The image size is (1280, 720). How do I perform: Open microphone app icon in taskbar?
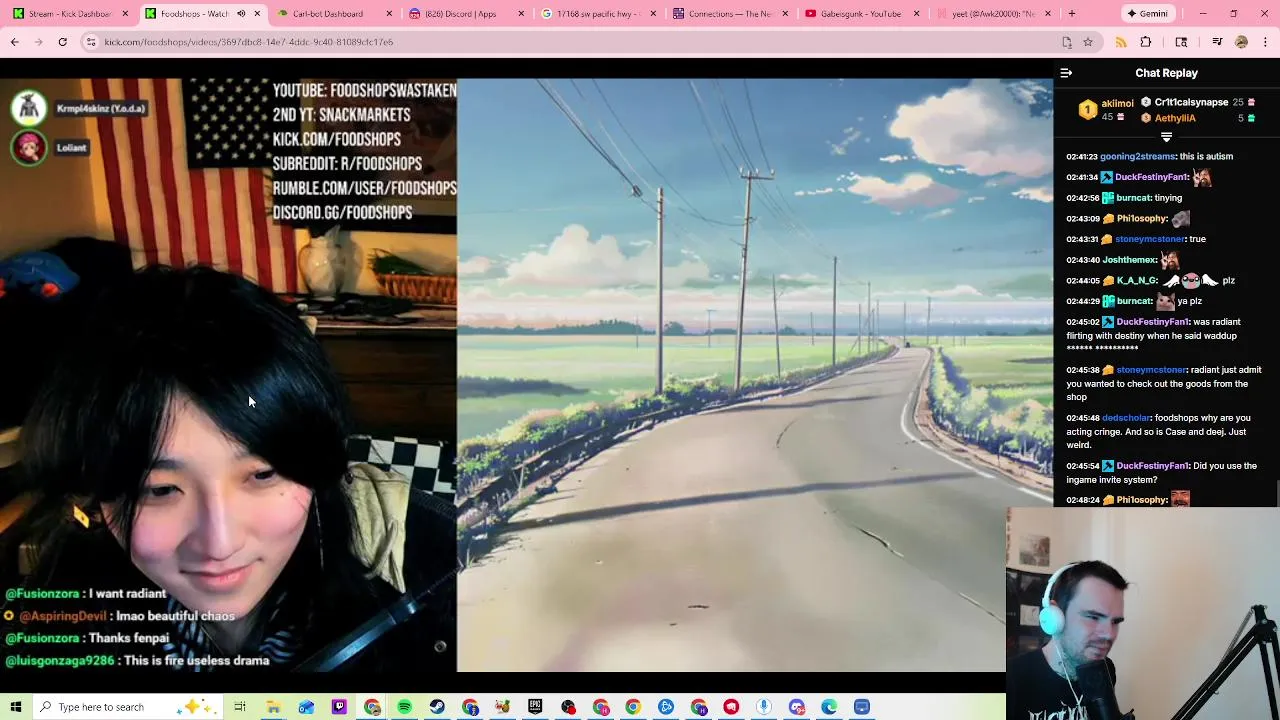coord(764,707)
